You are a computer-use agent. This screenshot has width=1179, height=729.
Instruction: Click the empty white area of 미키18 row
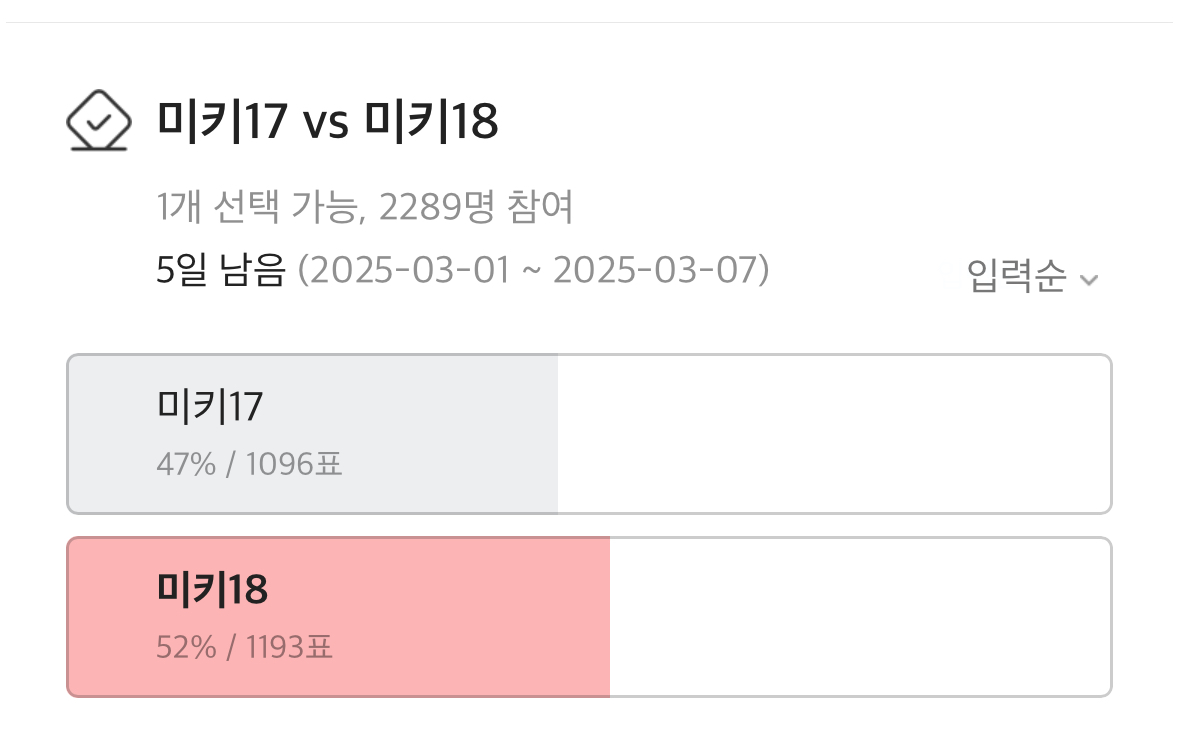(858, 617)
